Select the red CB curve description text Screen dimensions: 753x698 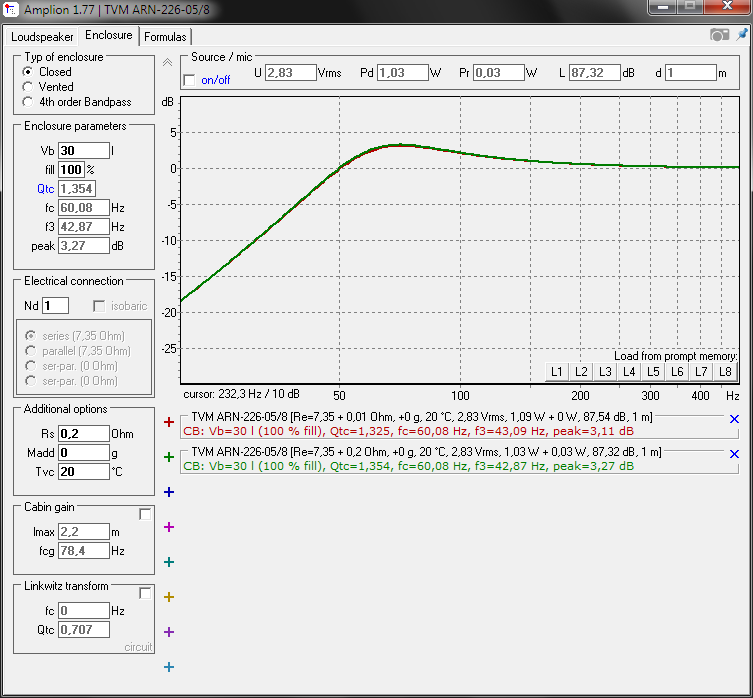pyautogui.click(x=408, y=431)
